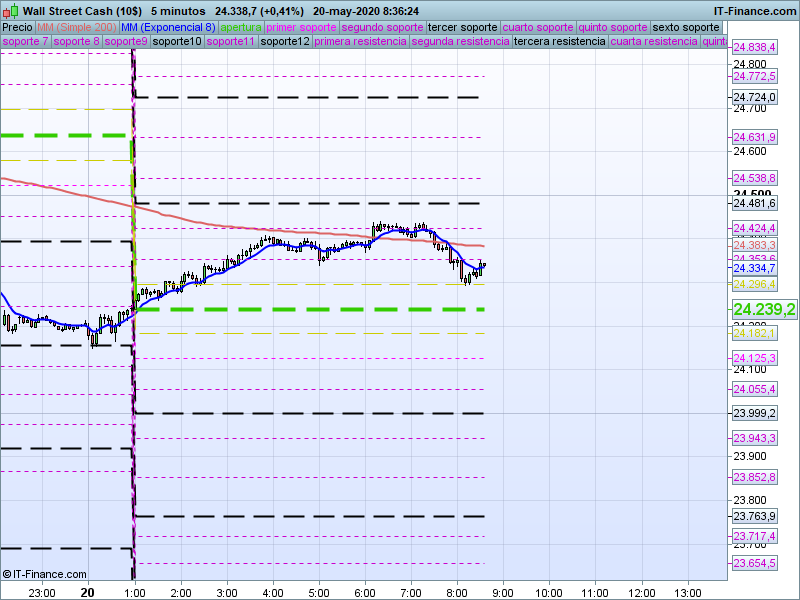Click the 5:00 mark on time axis

tap(318, 591)
